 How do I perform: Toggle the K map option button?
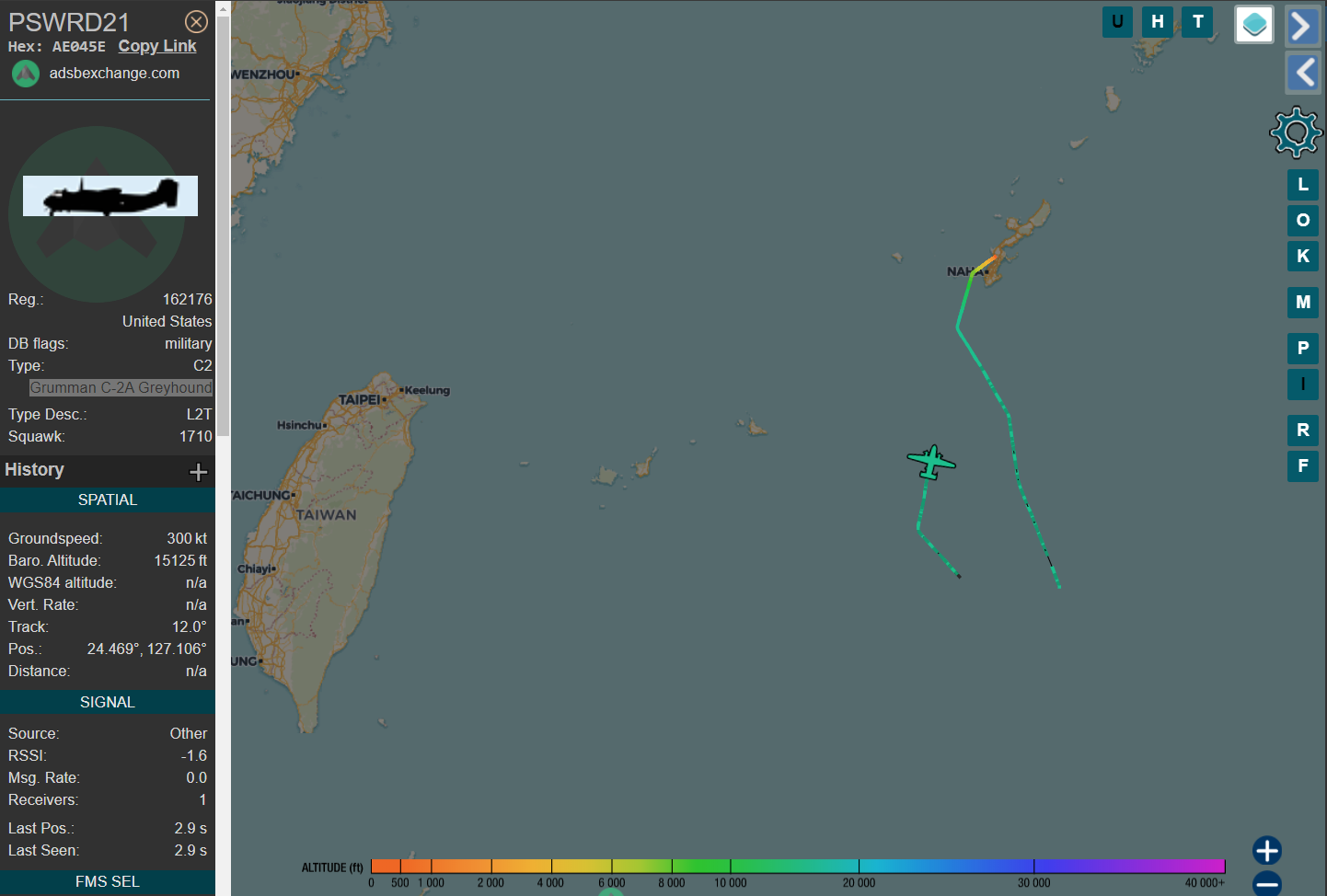tap(1303, 256)
